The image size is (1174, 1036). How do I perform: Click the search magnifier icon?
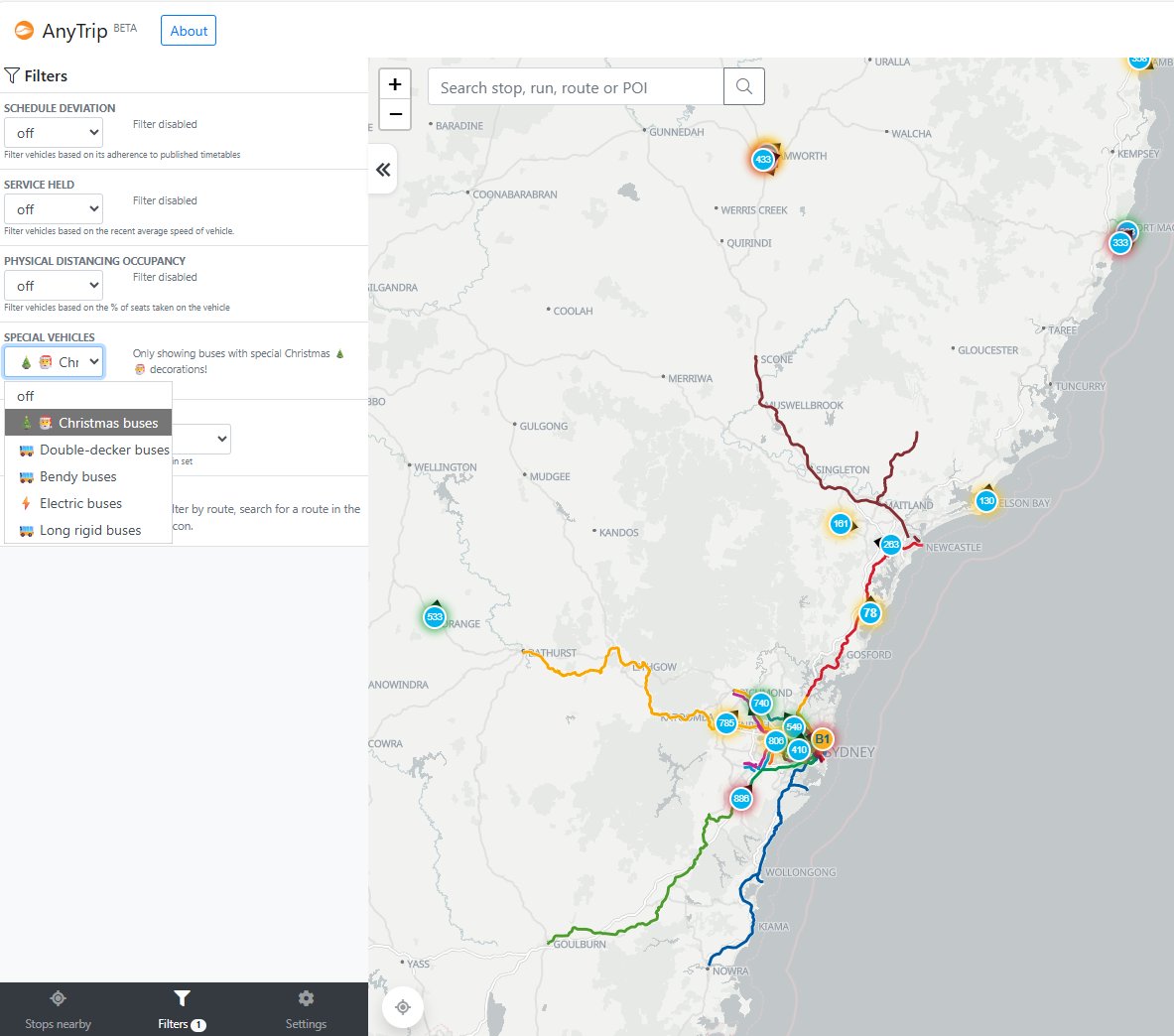[x=743, y=86]
